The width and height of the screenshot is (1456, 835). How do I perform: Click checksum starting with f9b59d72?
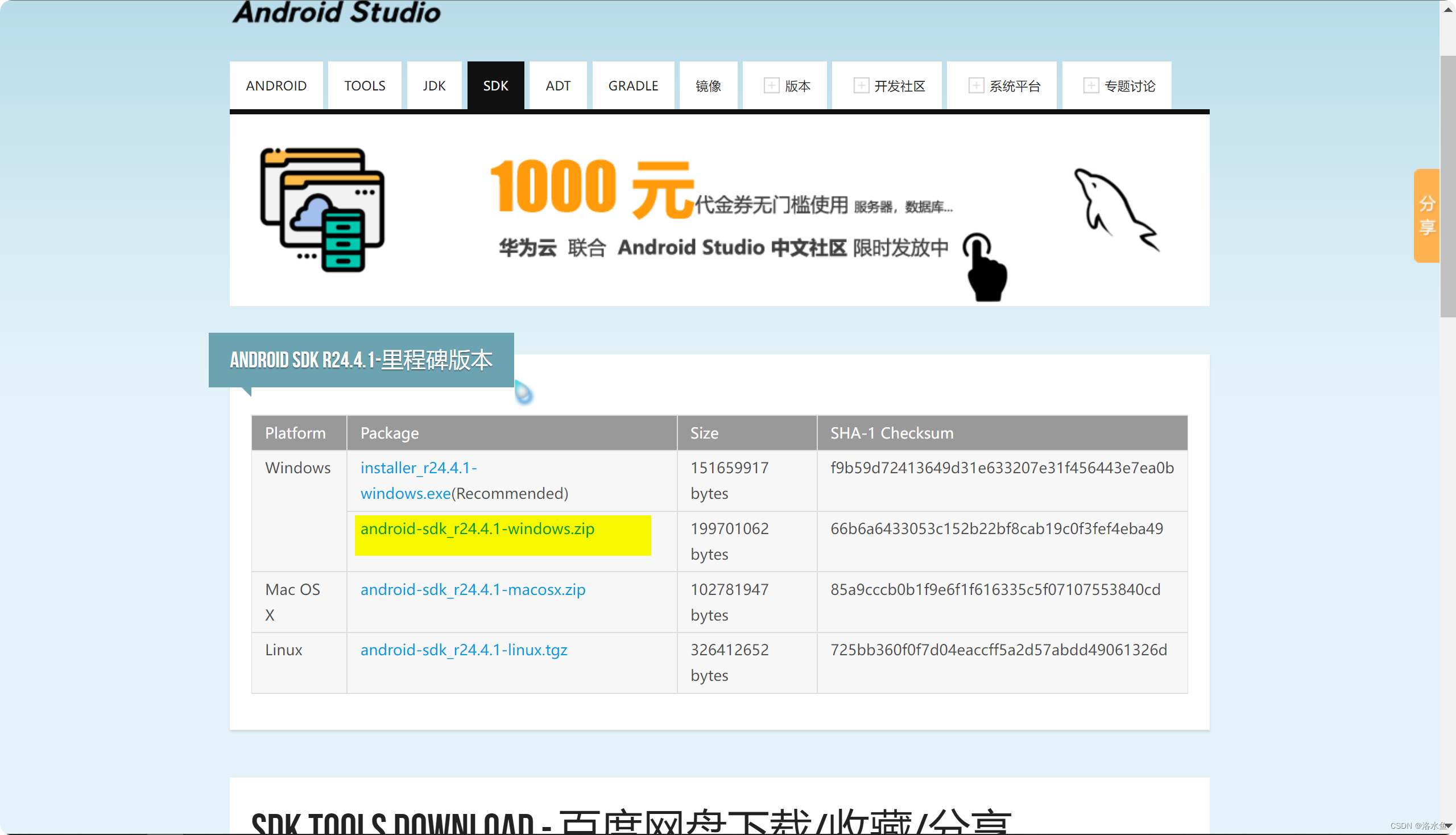[x=1002, y=468]
